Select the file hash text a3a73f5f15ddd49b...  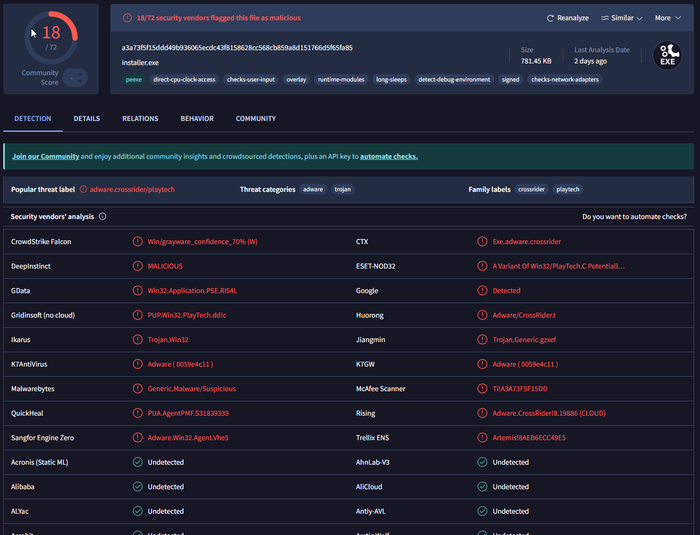pos(237,48)
